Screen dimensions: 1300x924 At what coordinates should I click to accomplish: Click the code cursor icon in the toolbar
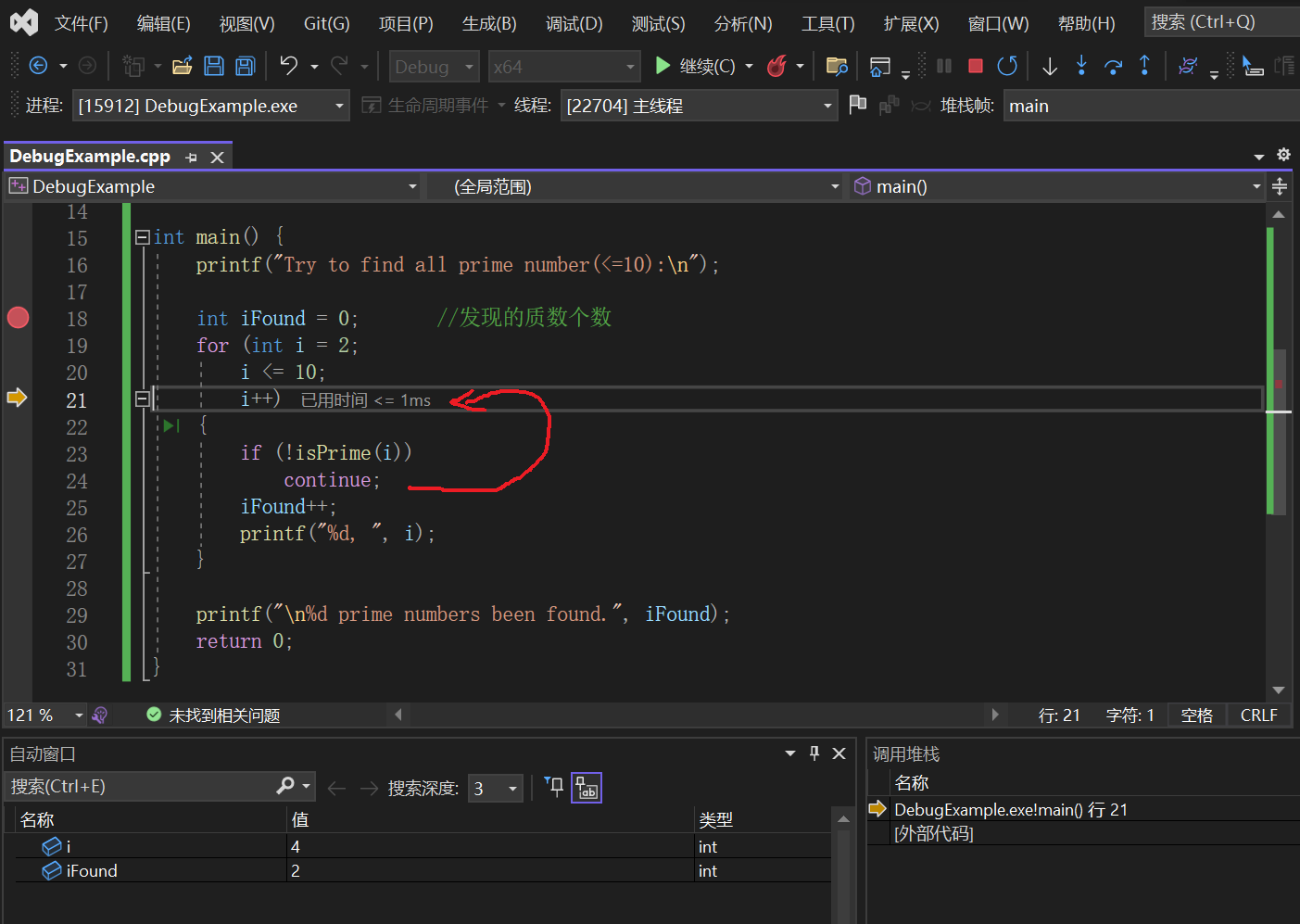(x=1253, y=66)
